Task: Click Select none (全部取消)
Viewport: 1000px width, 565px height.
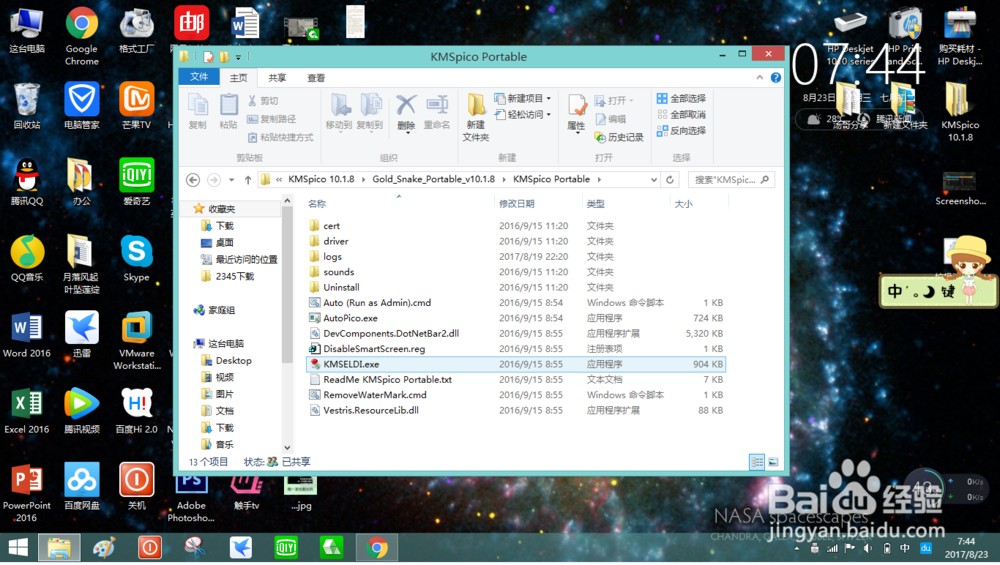Action: pyautogui.click(x=681, y=115)
